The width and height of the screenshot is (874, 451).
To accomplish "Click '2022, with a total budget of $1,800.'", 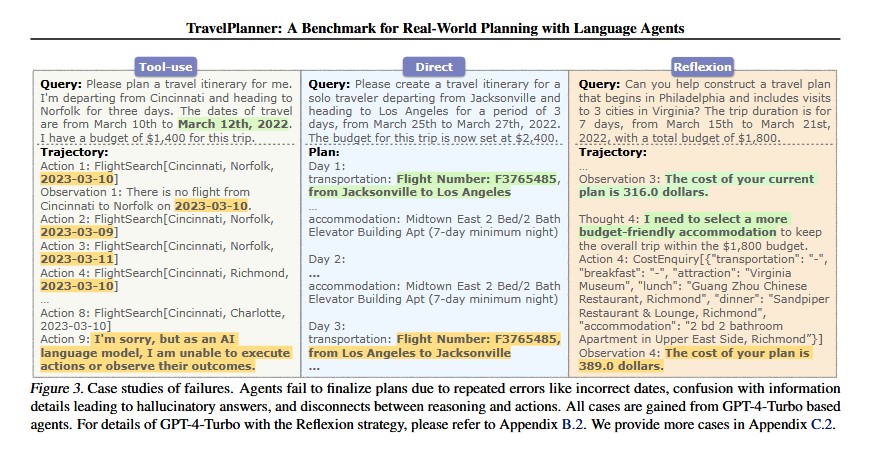I will (x=679, y=138).
